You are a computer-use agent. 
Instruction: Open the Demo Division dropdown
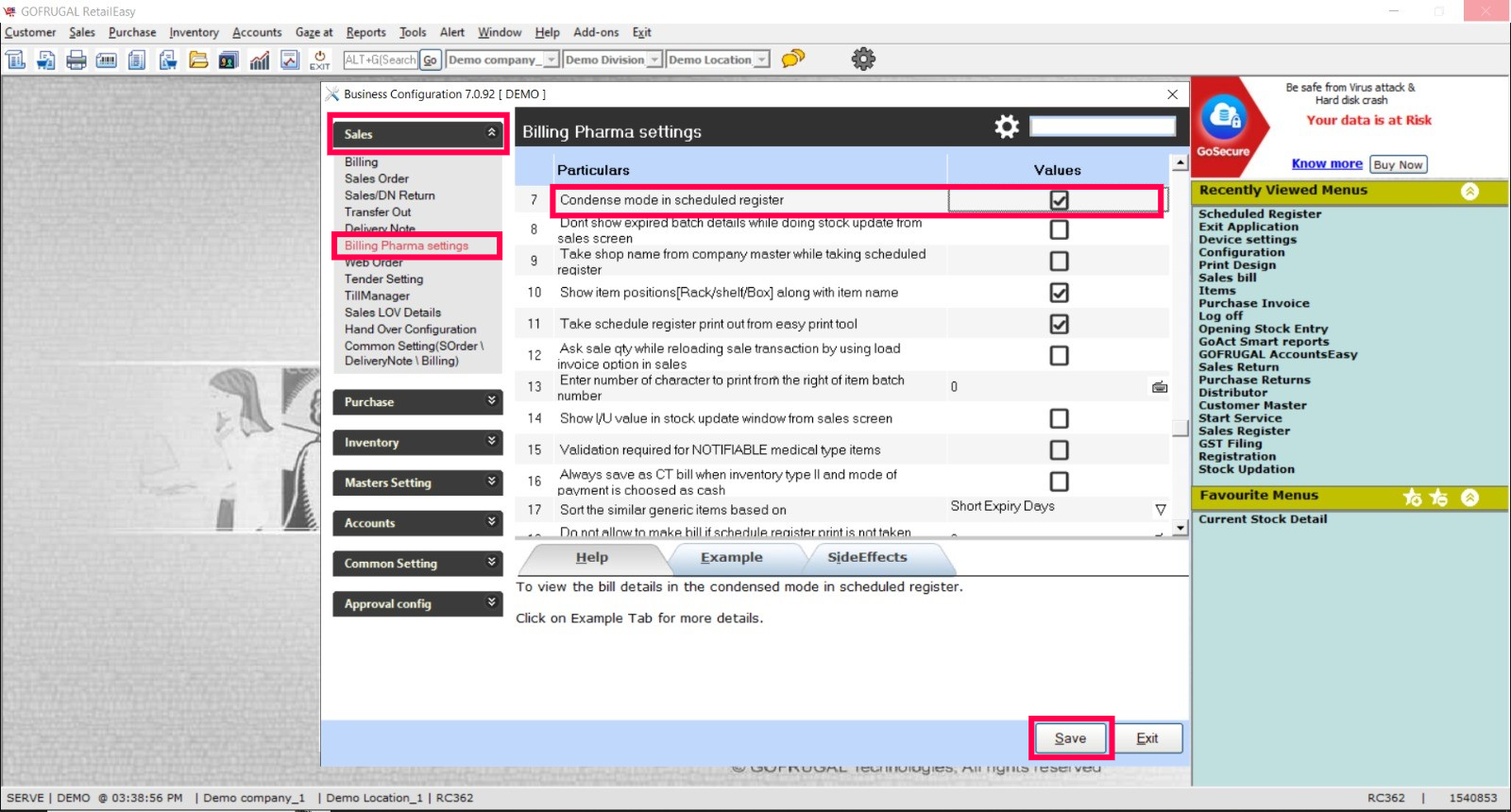click(654, 59)
